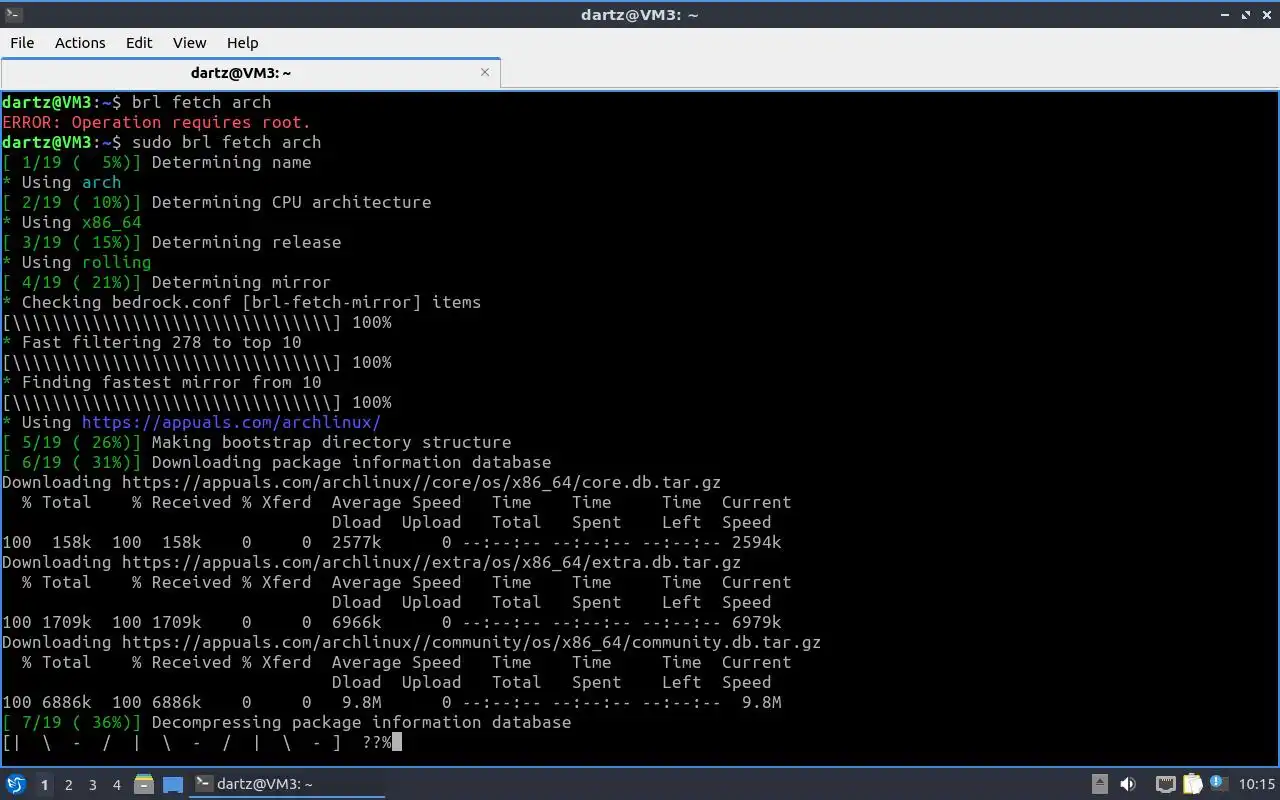
Task: Click the https://appuals.com/archlinux/ mirror URL
Action: point(231,422)
